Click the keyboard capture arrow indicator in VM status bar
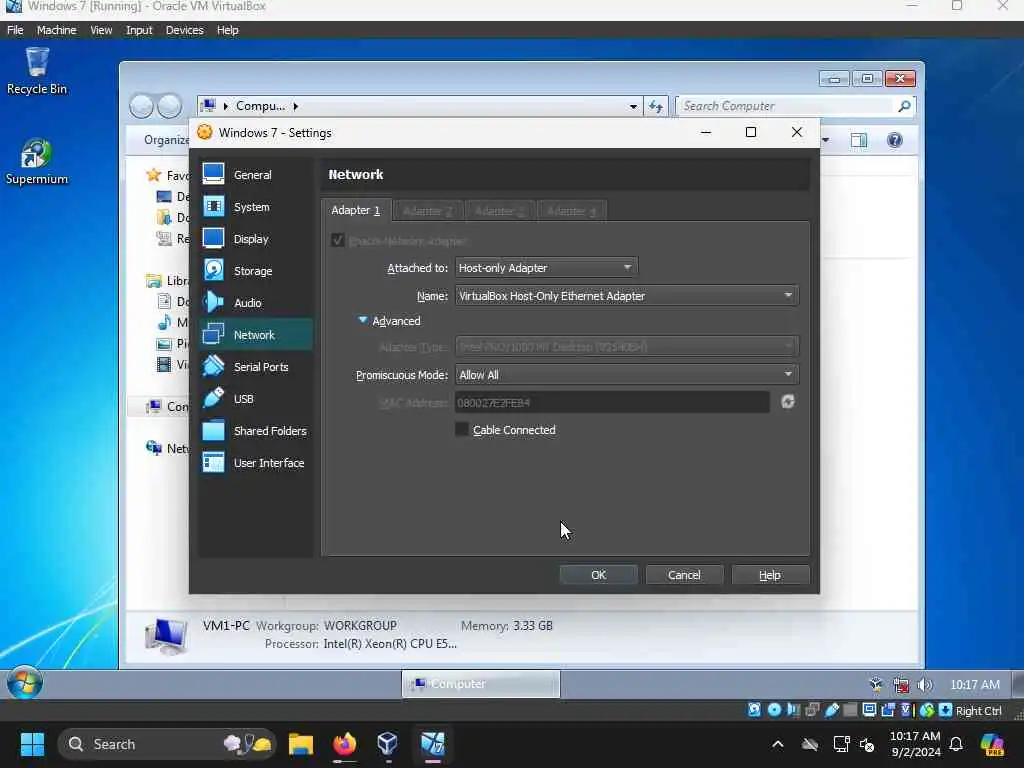The image size is (1024, 768). [x=945, y=710]
